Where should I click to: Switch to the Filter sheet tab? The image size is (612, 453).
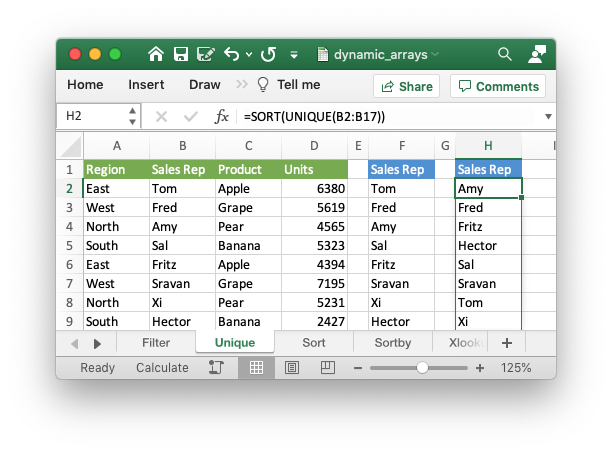[x=156, y=343]
